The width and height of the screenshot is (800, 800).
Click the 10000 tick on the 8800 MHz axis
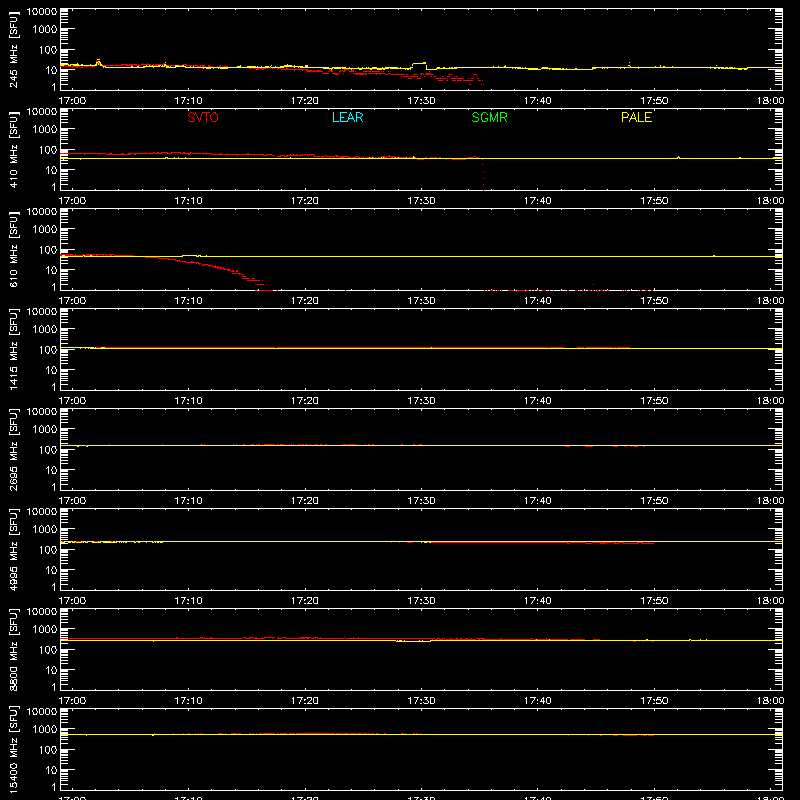[42, 612]
